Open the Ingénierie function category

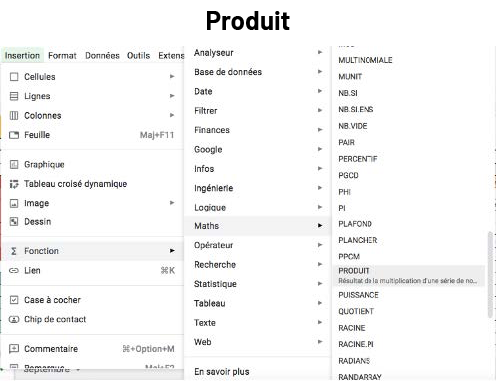(x=257, y=188)
